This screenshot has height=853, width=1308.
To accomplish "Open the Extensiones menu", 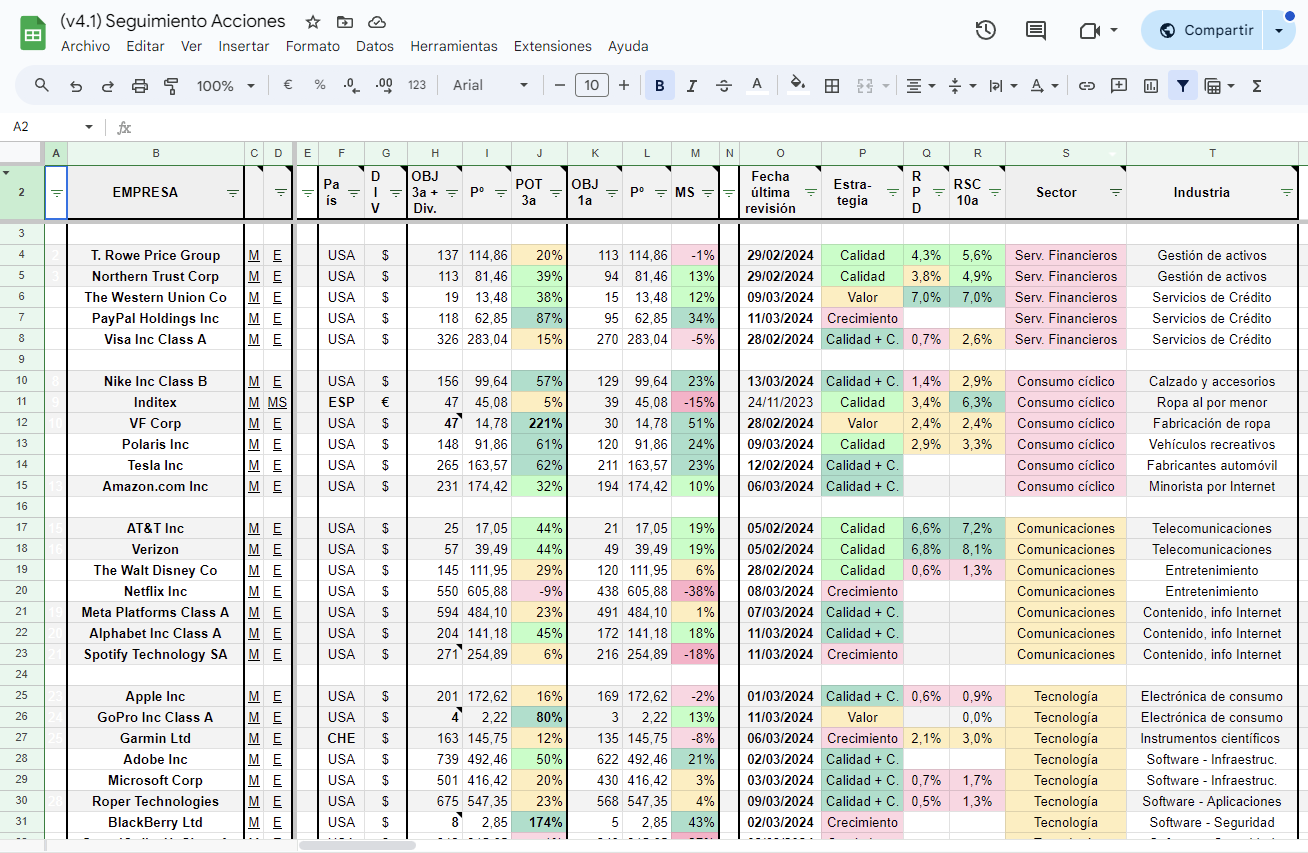I will 553,46.
